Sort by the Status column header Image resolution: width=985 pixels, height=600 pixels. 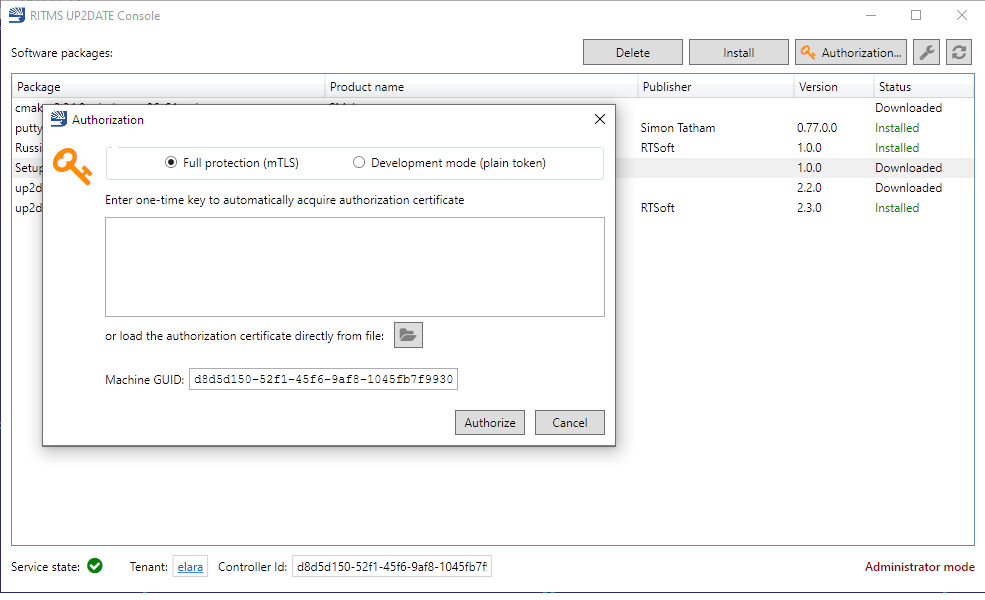pyautogui.click(x=922, y=87)
